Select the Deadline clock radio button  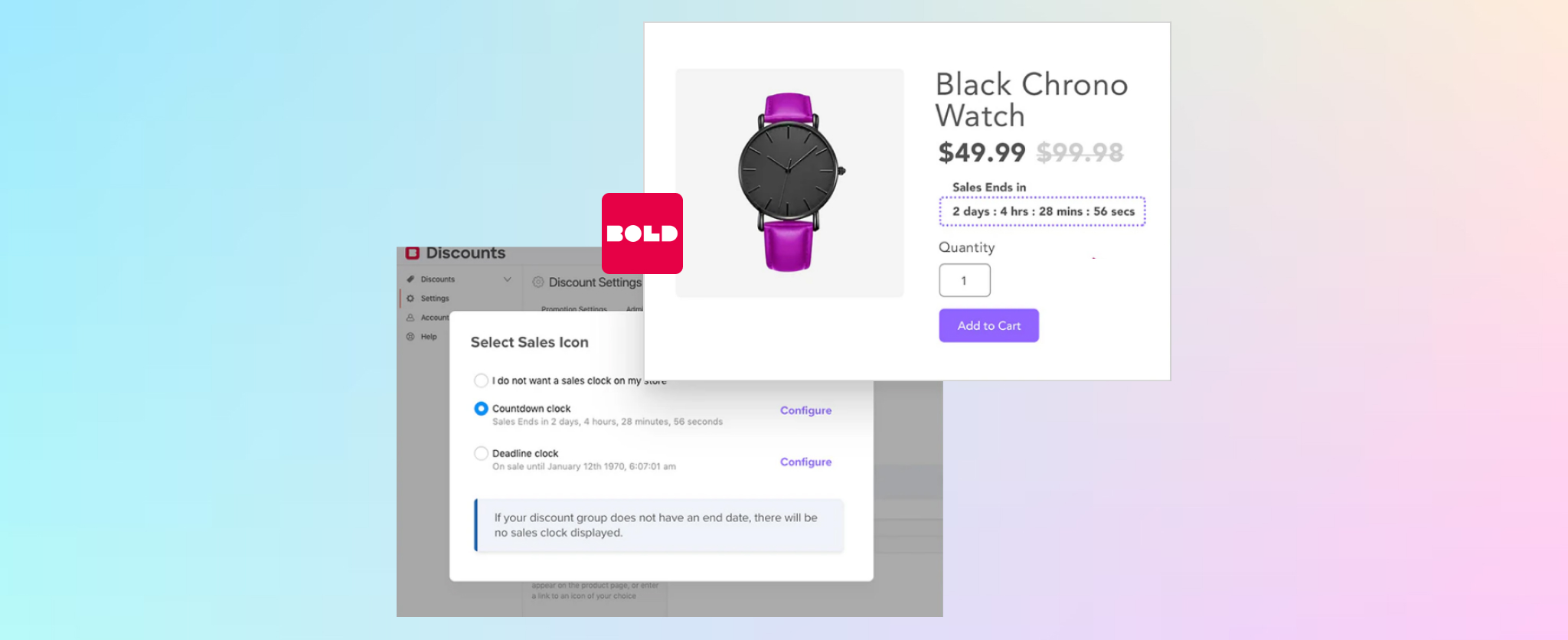(x=481, y=453)
